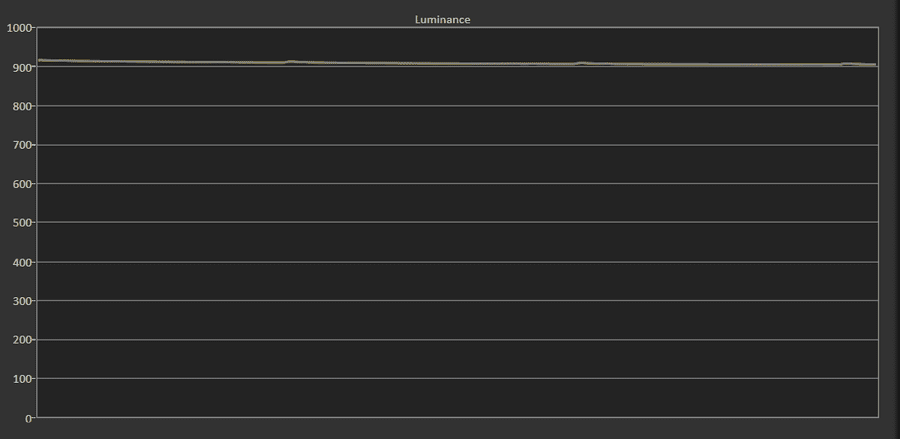
Task: Click the 700 y-axis label
Action: pyautogui.click(x=22, y=145)
